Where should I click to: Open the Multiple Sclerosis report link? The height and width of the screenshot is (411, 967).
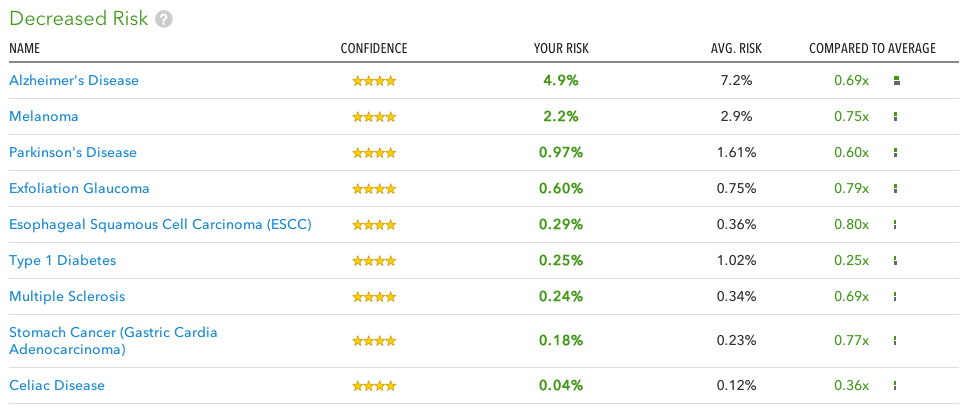pyautogui.click(x=67, y=297)
